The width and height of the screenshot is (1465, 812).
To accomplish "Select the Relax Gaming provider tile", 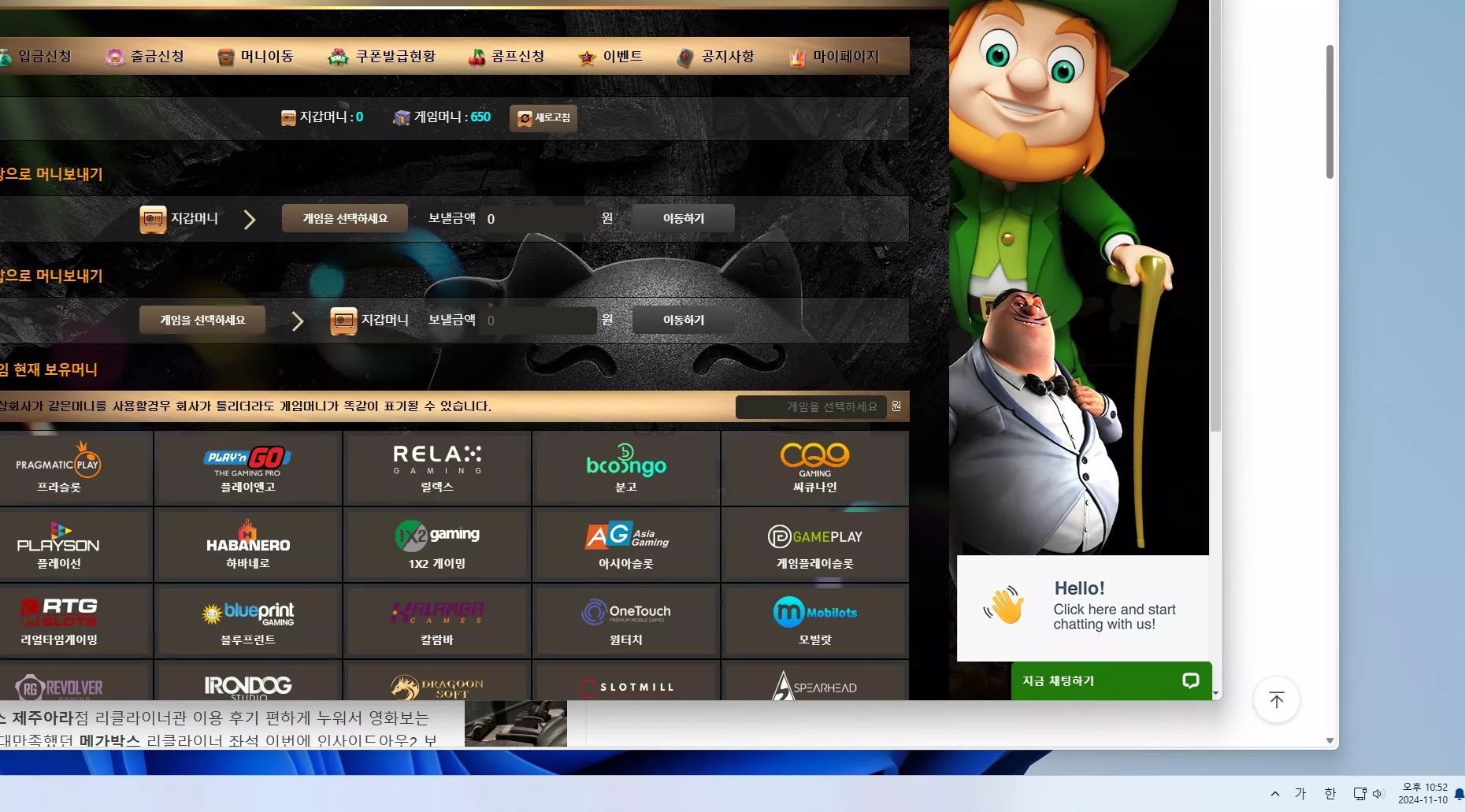I will (437, 468).
